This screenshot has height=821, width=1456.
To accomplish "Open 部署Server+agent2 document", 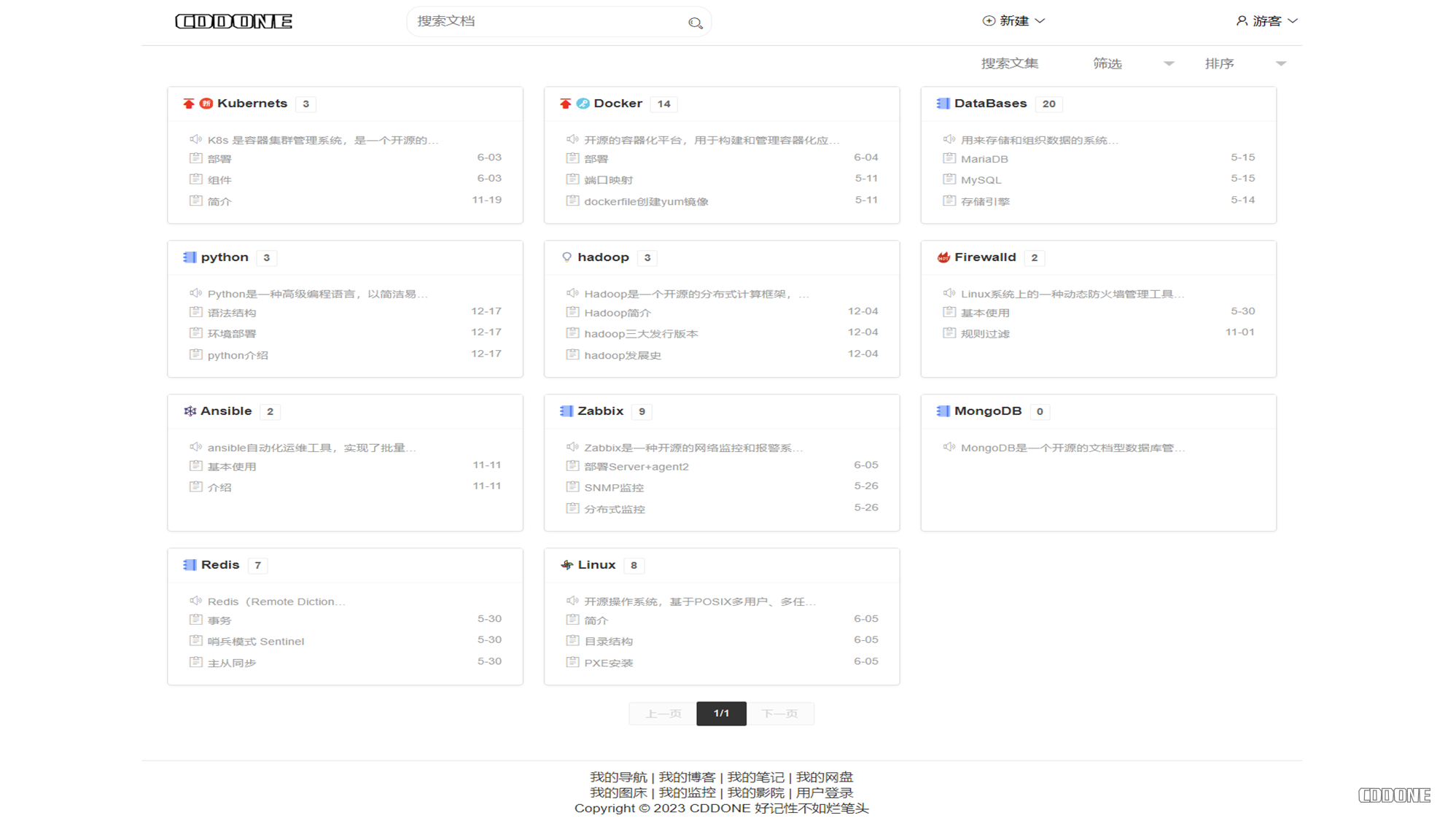I will coord(636,467).
